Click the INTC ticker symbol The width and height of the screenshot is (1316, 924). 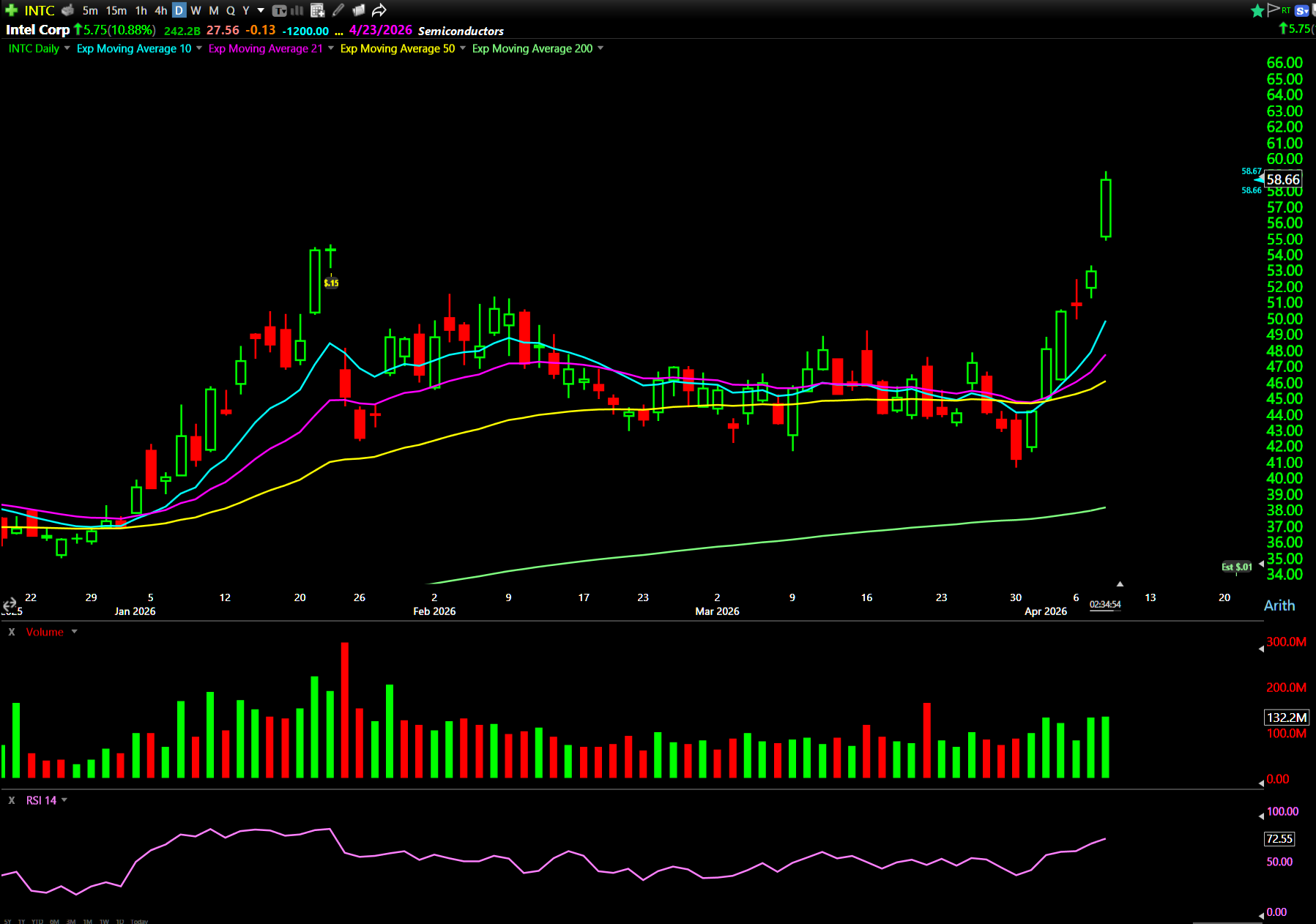pyautogui.click(x=40, y=10)
